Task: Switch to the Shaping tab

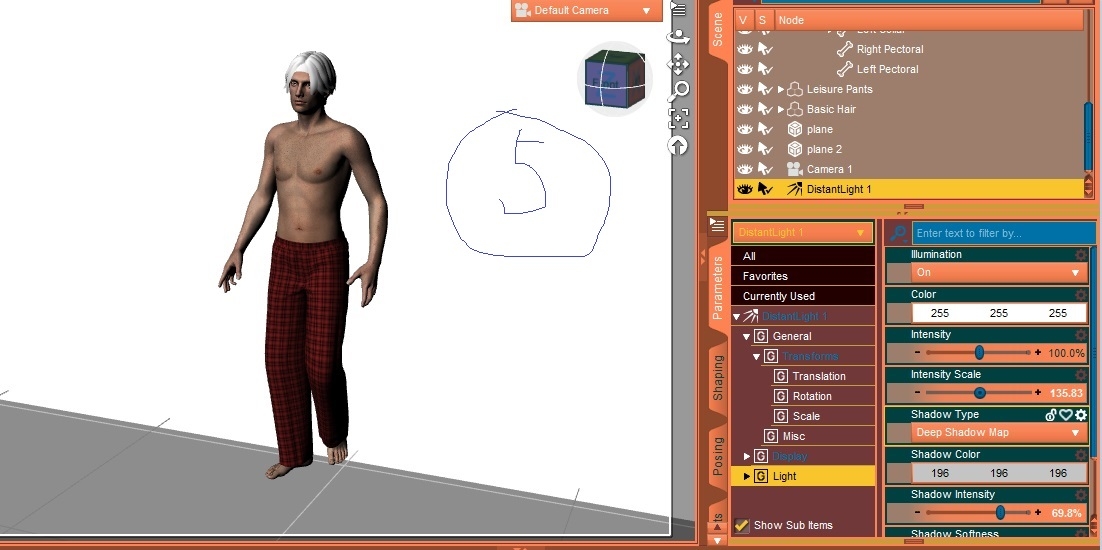Action: (718, 378)
